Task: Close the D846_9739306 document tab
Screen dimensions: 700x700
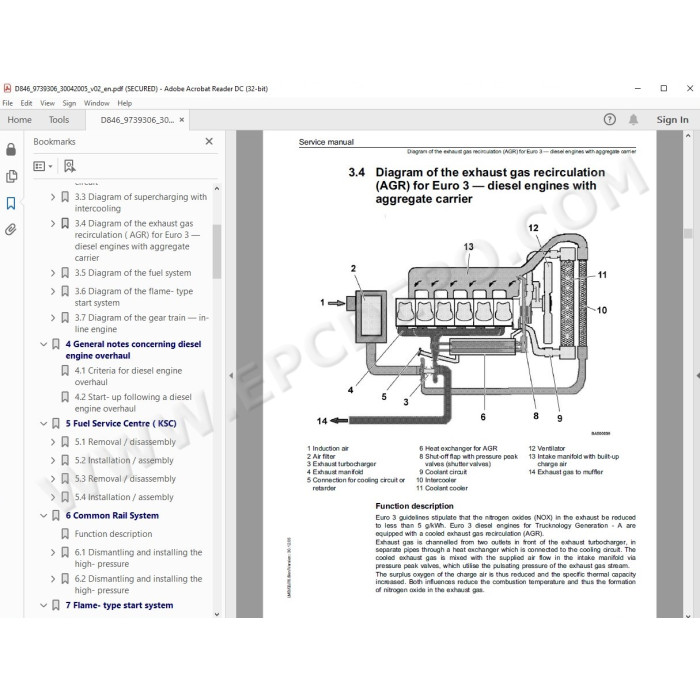Action: click(x=182, y=120)
